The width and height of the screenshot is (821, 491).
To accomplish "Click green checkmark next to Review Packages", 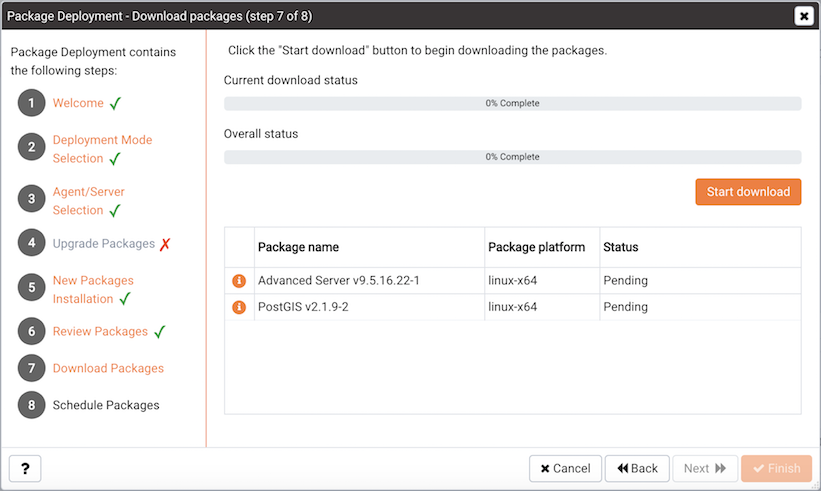I will (x=160, y=331).
